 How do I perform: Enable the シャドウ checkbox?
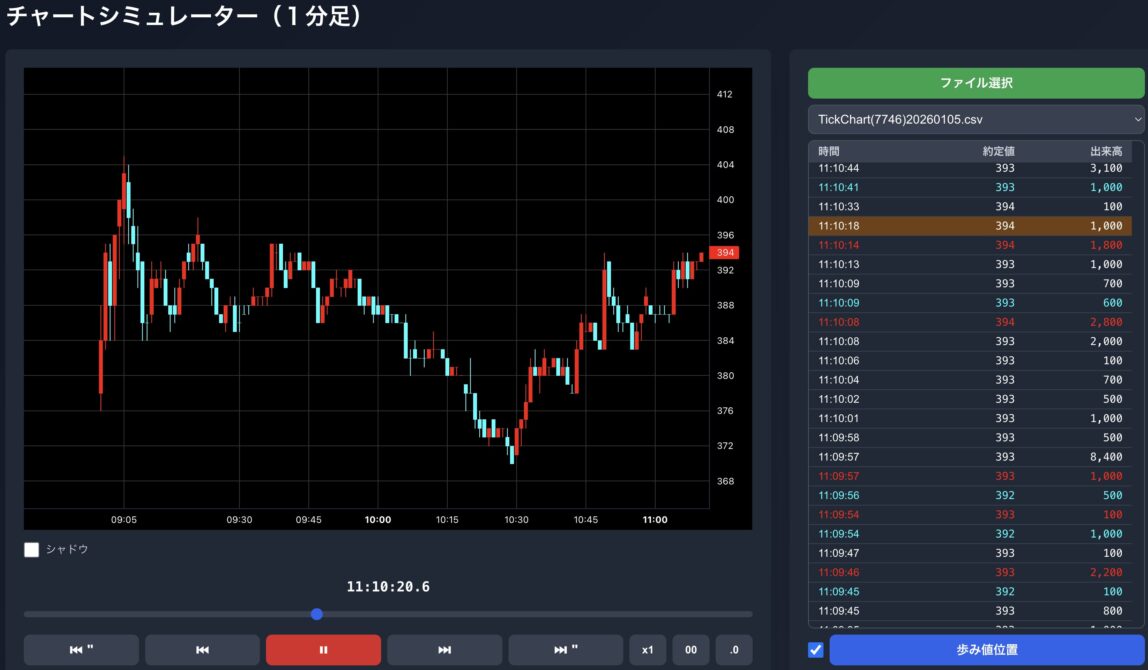32,549
